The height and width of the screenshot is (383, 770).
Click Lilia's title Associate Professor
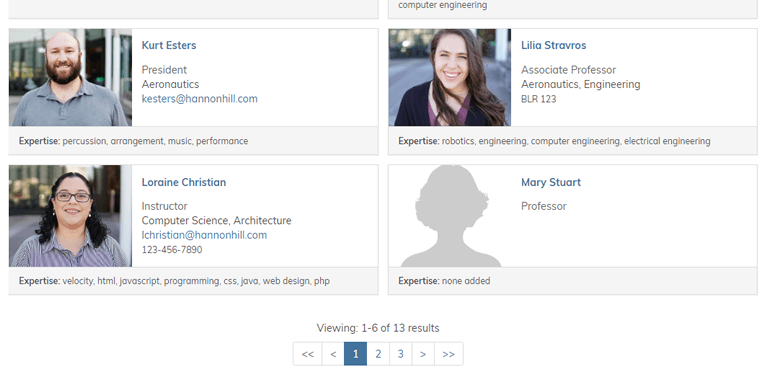coord(569,70)
